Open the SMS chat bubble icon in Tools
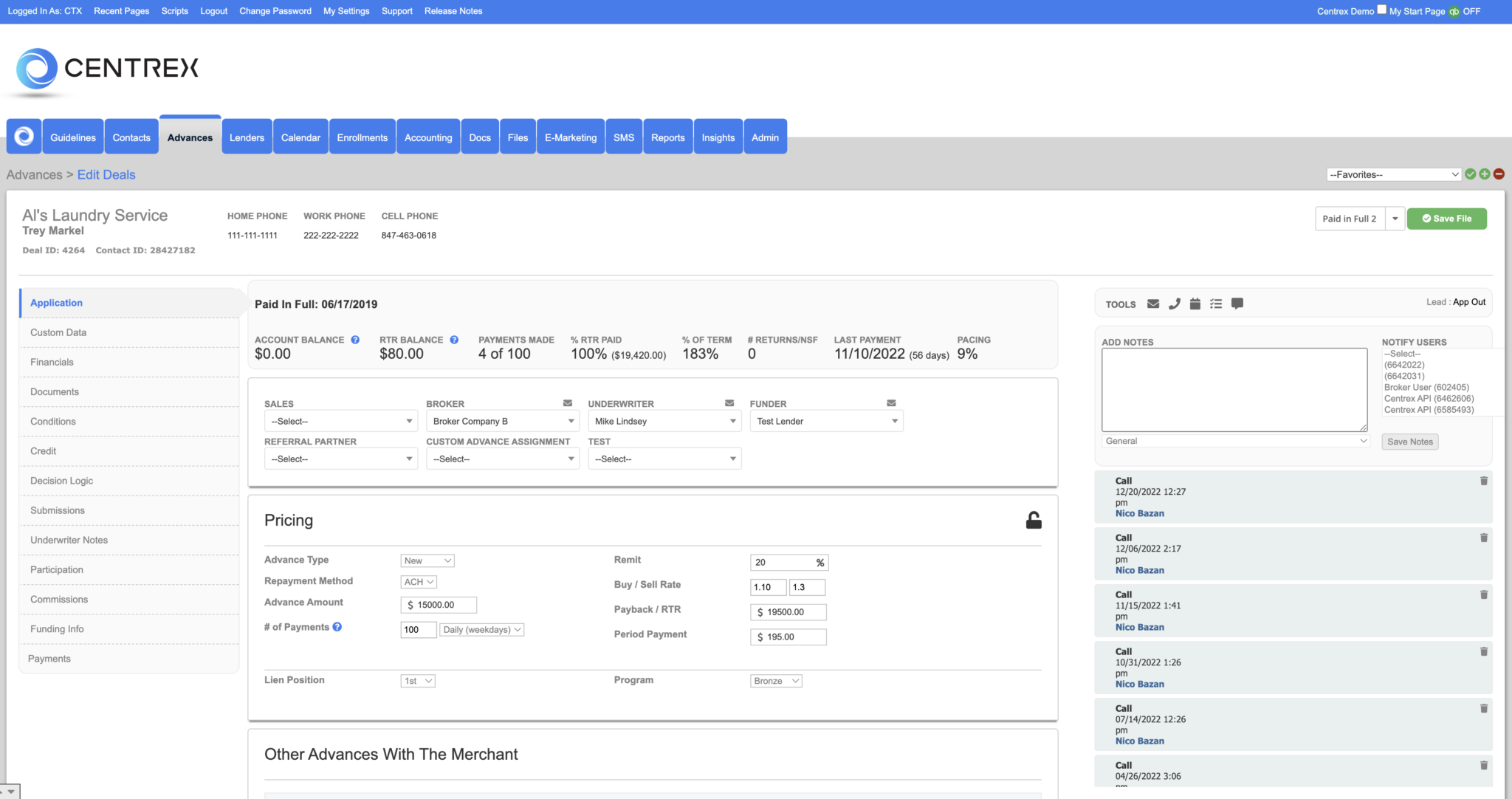 pyautogui.click(x=1237, y=304)
